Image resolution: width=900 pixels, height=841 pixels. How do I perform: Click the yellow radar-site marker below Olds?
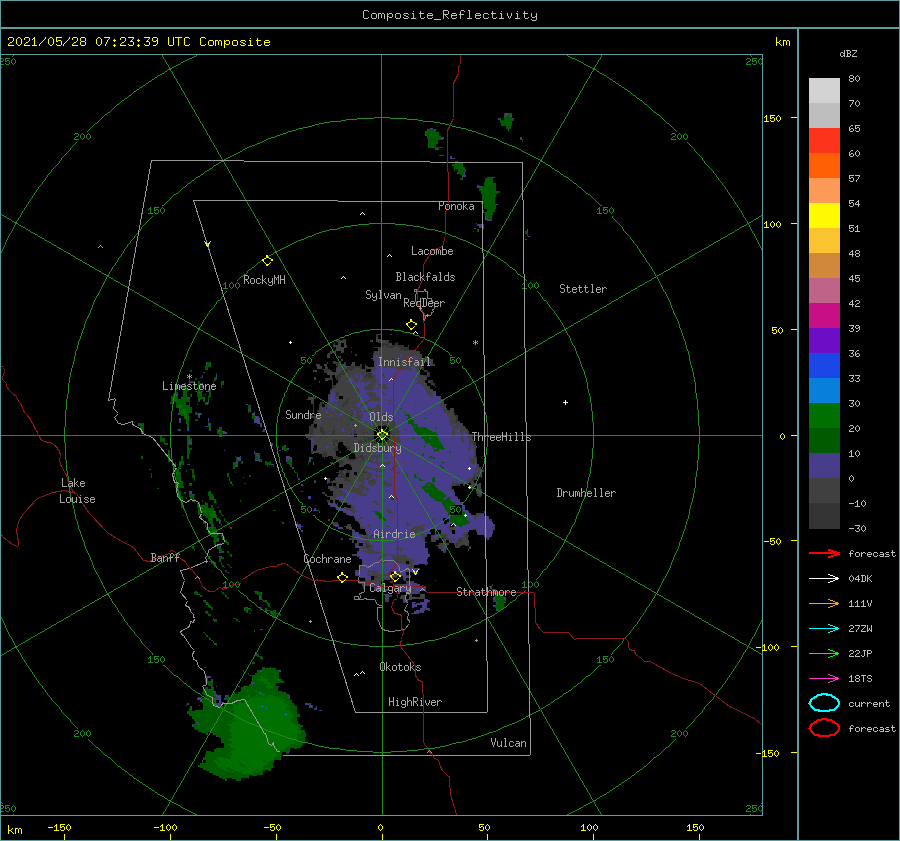382,435
